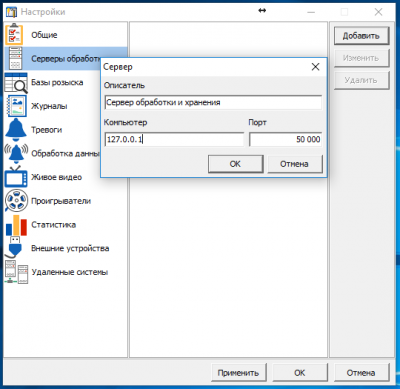Image resolution: width=400 pixels, height=389 pixels.
Task: Open Внешние устройства settings
Action: 66,248
